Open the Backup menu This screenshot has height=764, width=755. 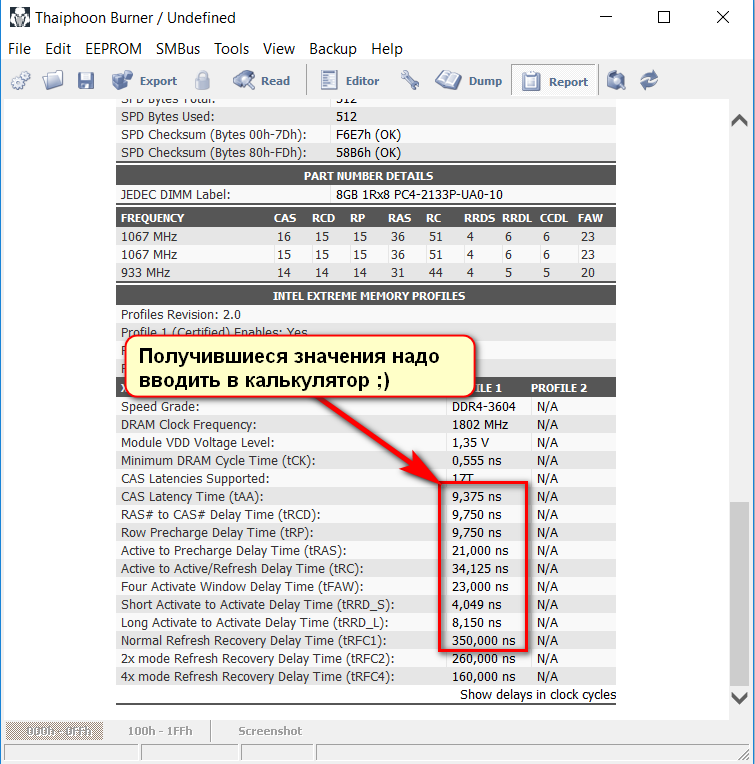pyautogui.click(x=333, y=49)
